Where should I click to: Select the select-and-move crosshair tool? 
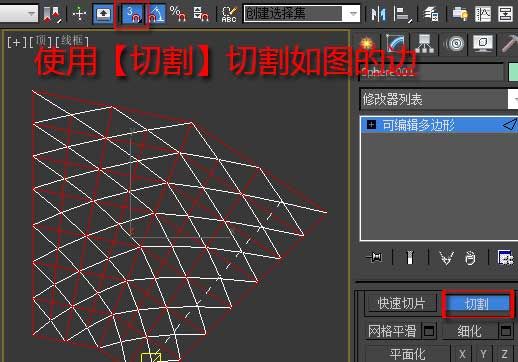(x=79, y=14)
